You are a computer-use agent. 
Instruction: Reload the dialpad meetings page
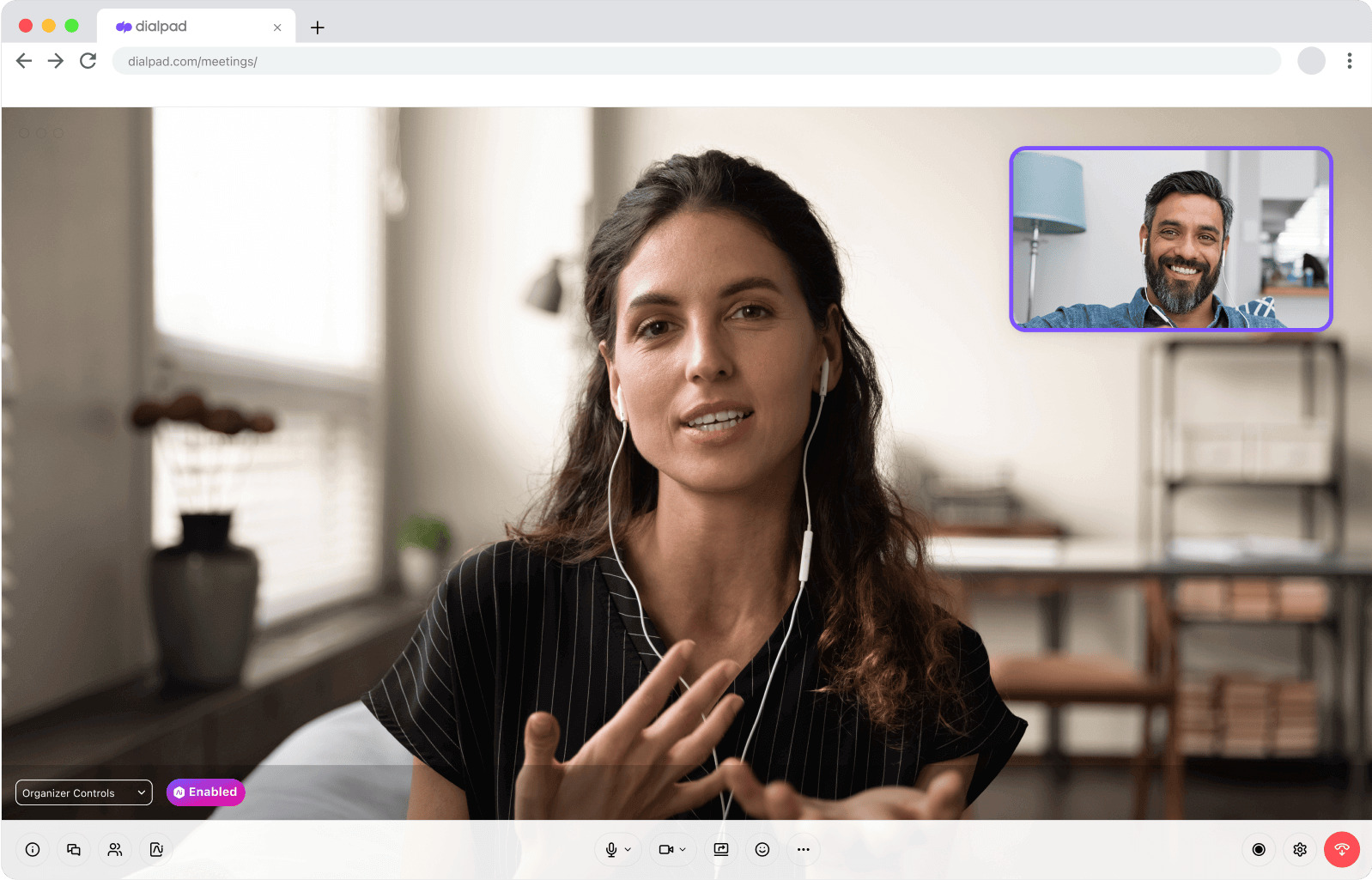coord(88,61)
